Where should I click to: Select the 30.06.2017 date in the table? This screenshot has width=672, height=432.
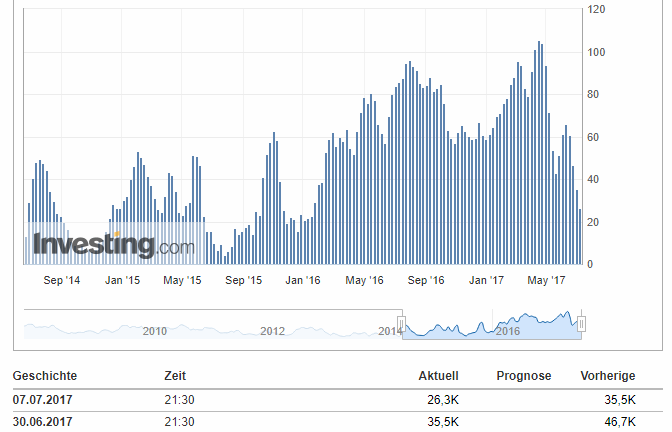[42, 422]
